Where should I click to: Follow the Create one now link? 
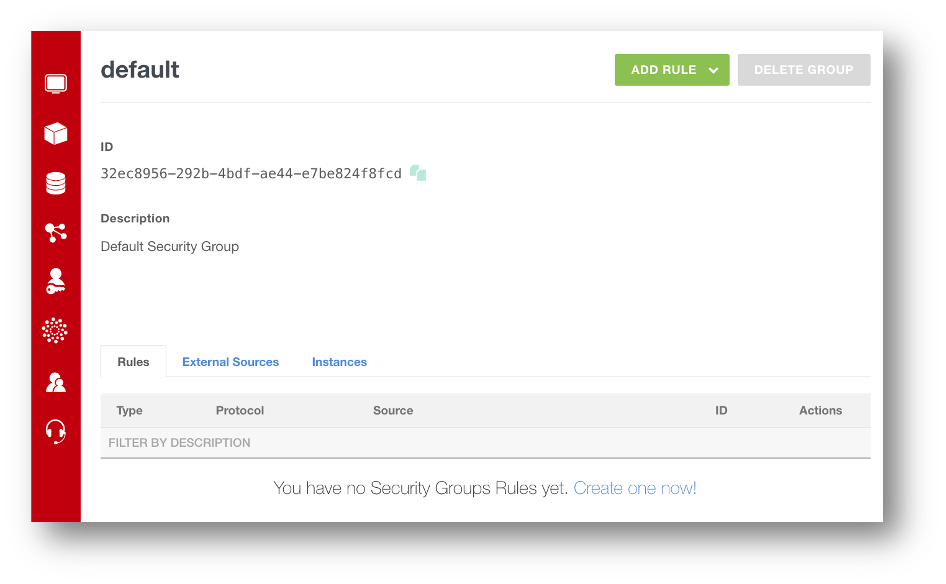pos(635,488)
